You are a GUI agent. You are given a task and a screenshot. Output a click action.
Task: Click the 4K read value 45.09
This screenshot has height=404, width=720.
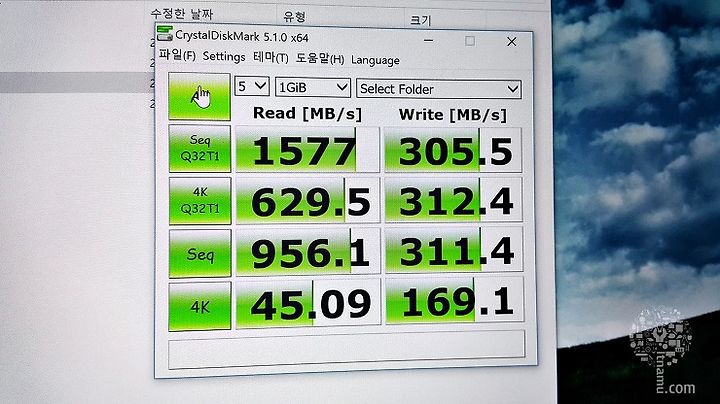308,303
